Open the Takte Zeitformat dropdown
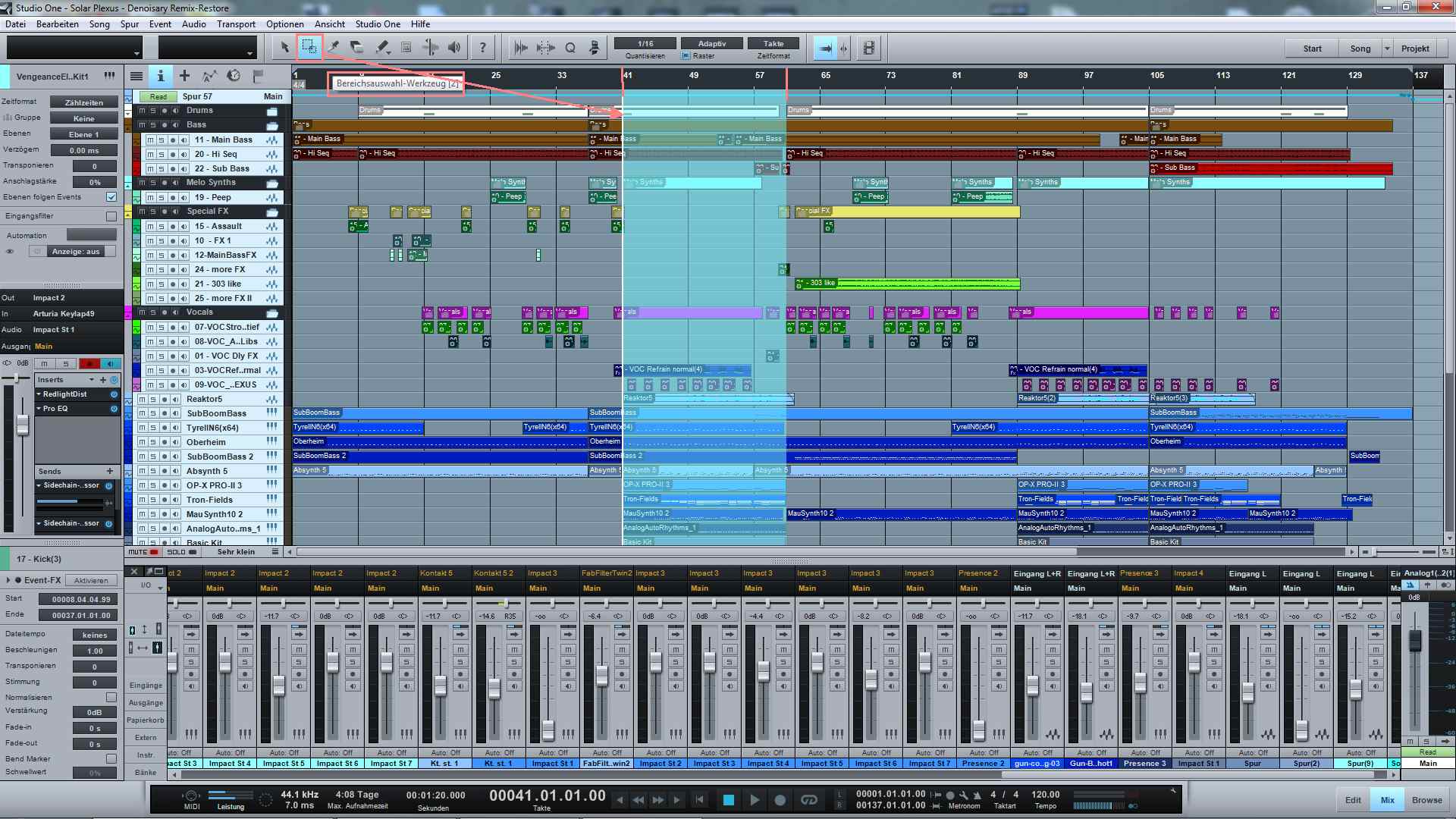Viewport: 1456px width, 819px height. tap(773, 44)
